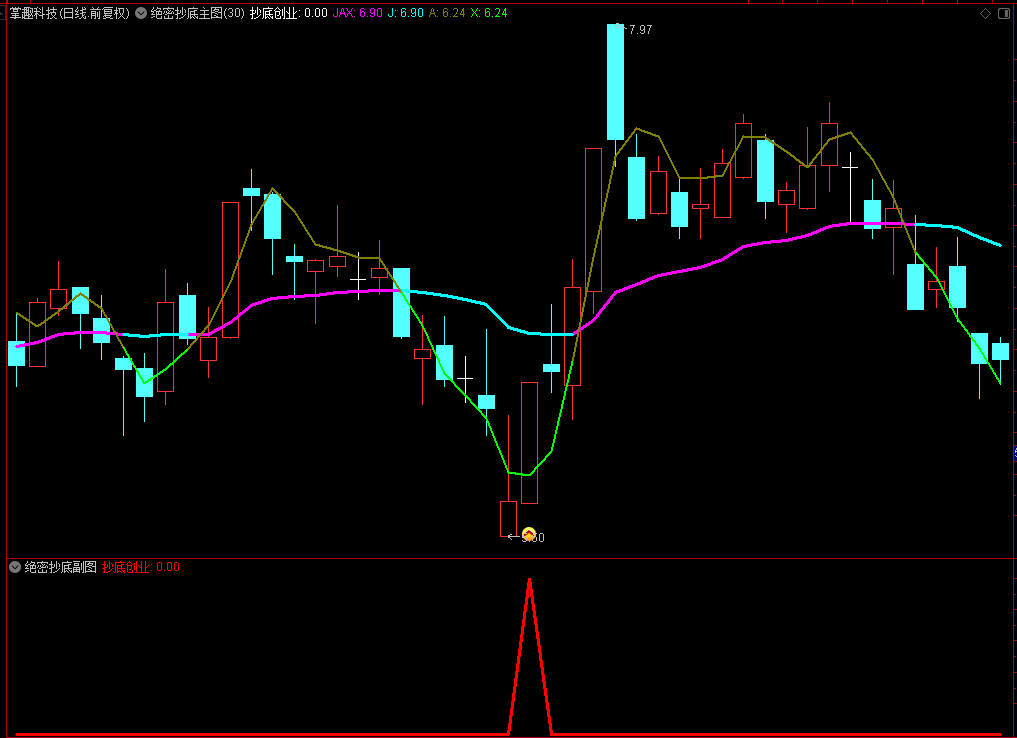The width and height of the screenshot is (1017, 738).
Task: Click the magenta JAX: 6.90 value
Action: pos(357,13)
